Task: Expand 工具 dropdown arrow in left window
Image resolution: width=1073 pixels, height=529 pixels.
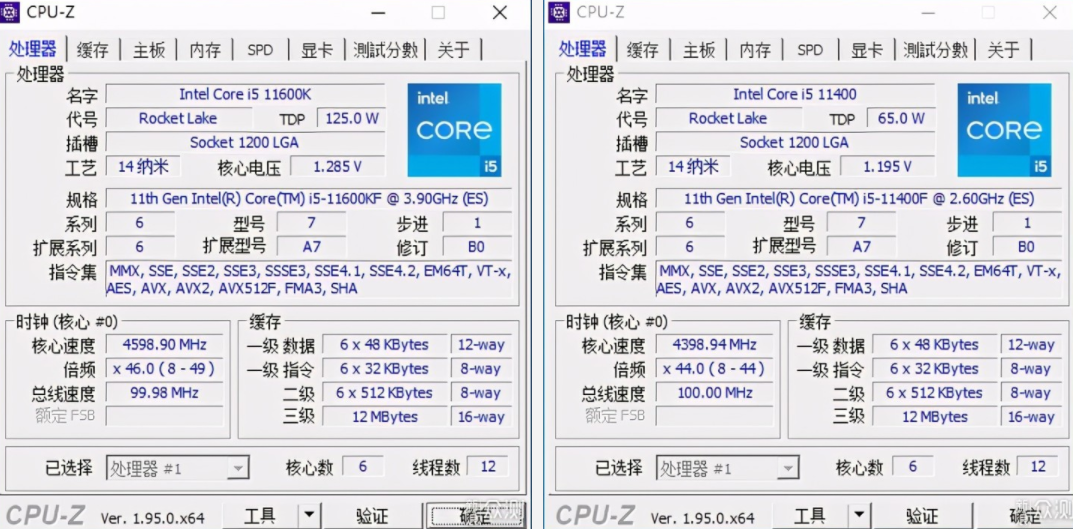Action: [310, 515]
